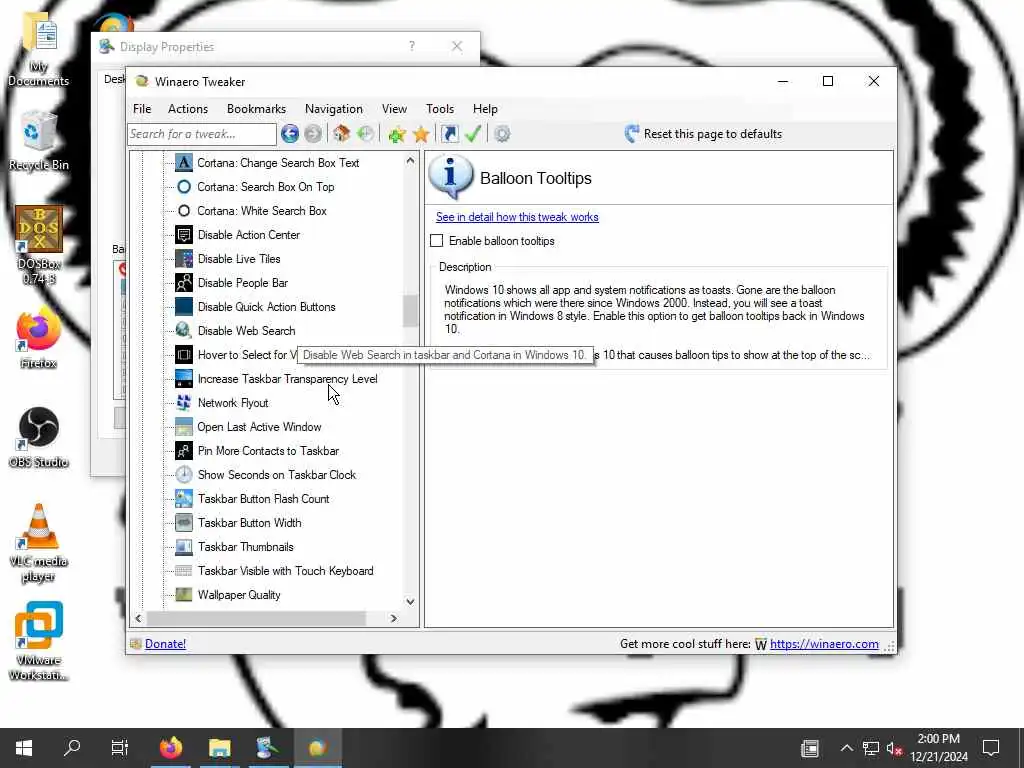
Task: Open Firefox from the taskbar
Action: coord(171,748)
